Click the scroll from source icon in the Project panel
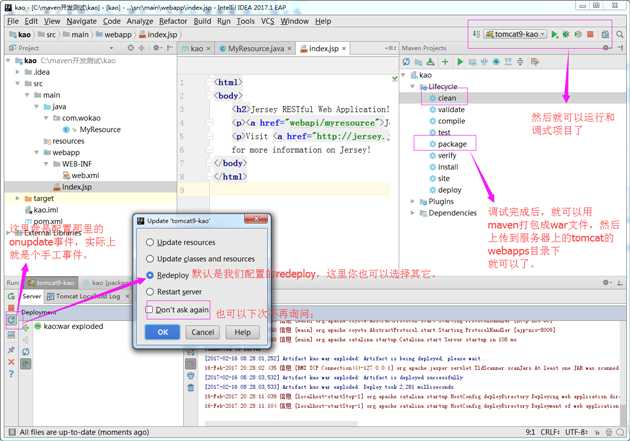The height and width of the screenshot is (441, 630). [131, 48]
